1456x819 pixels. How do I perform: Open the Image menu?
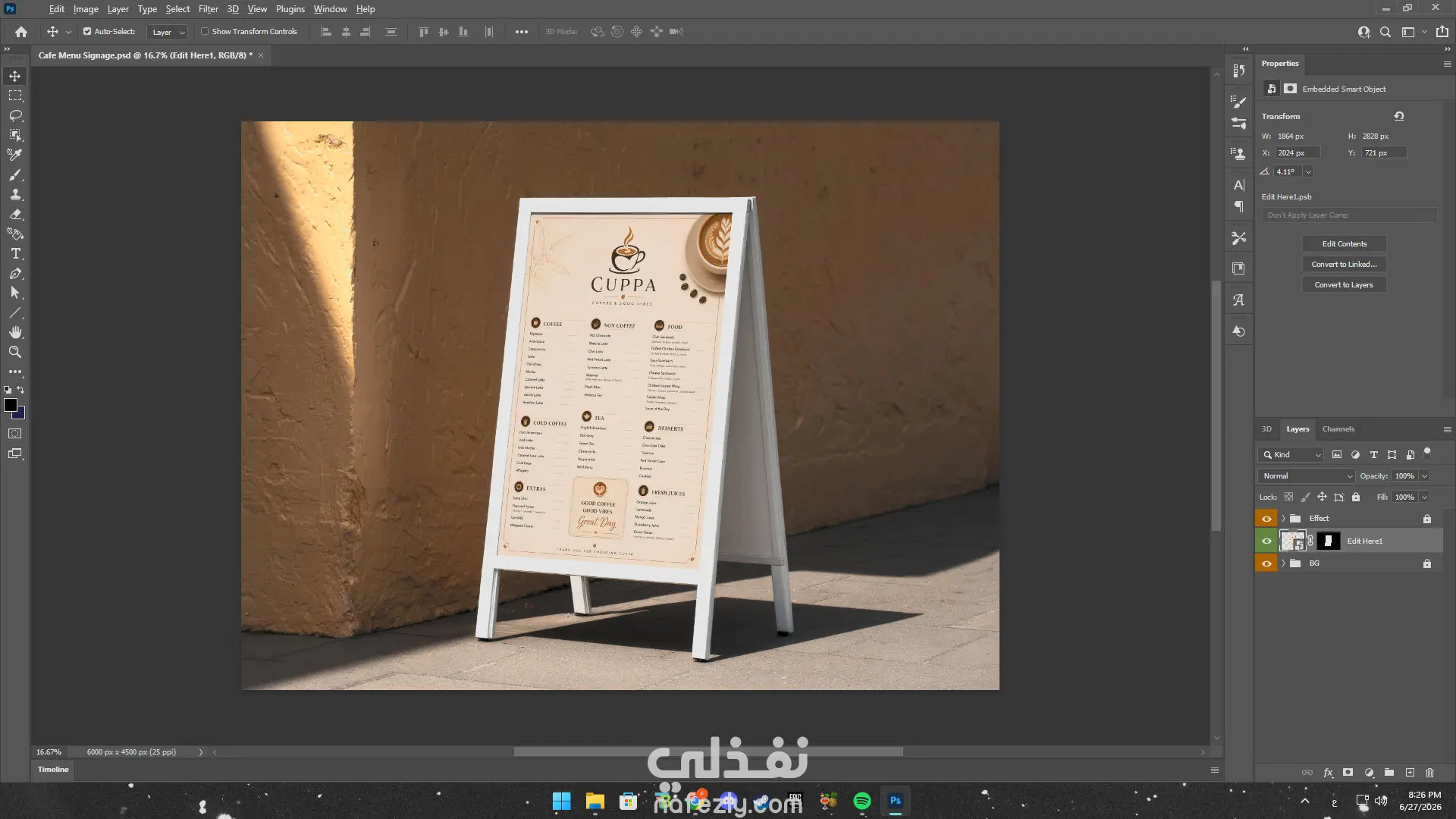click(x=86, y=9)
